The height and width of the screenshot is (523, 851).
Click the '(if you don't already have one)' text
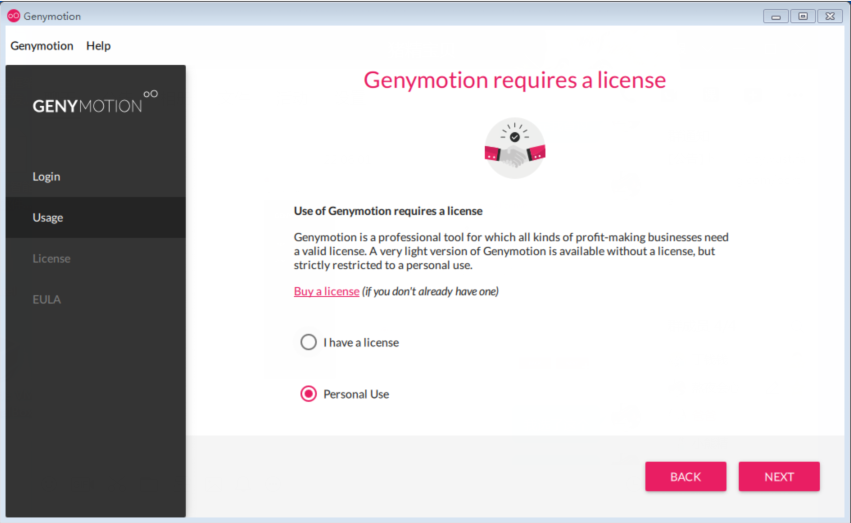pos(430,291)
